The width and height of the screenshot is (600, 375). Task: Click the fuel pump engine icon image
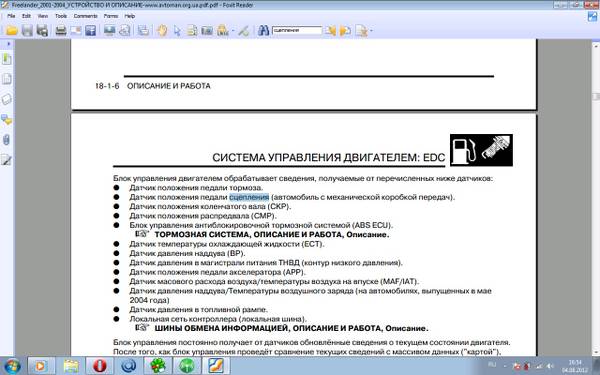481,150
